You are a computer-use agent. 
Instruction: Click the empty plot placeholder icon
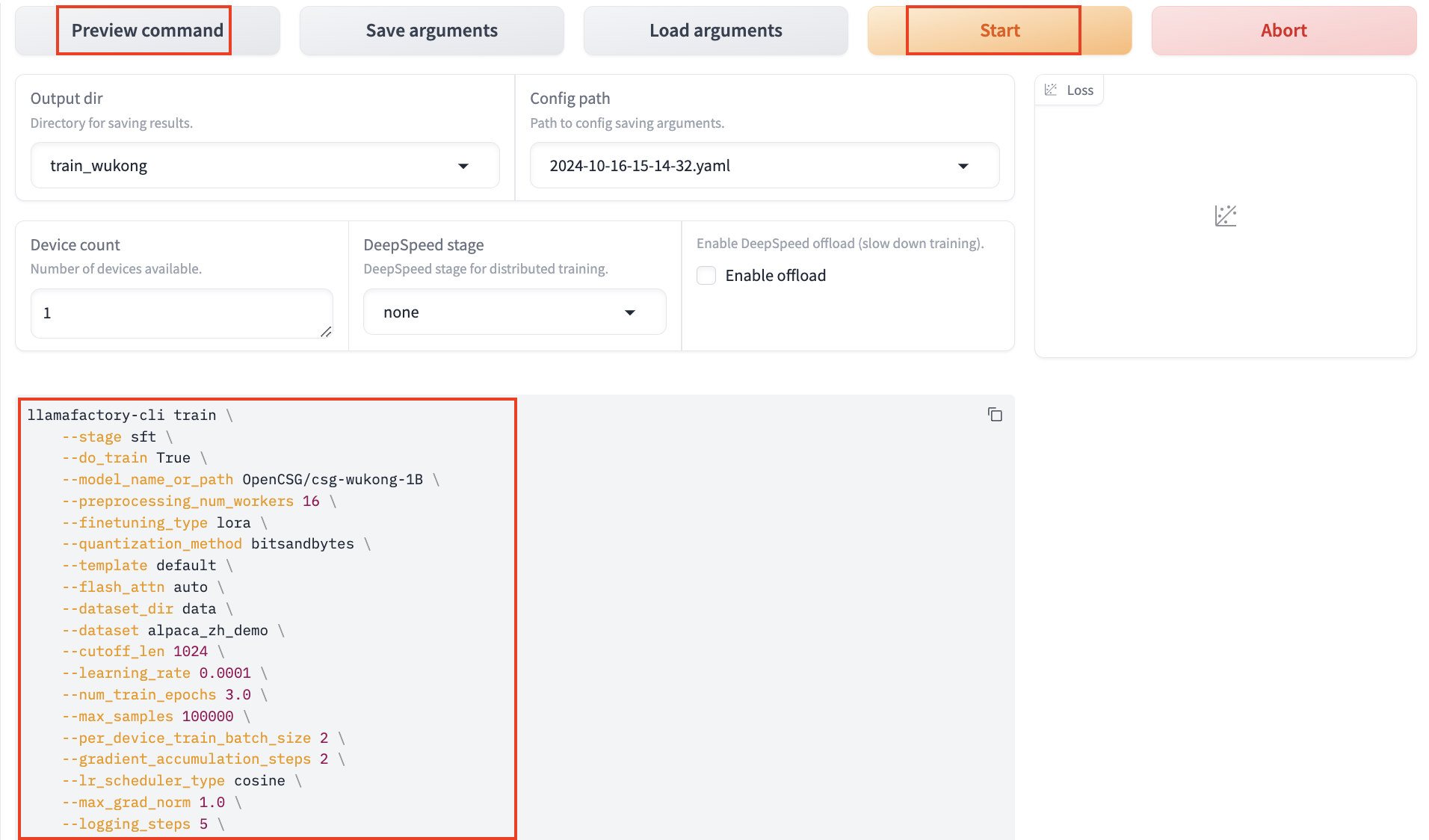(1225, 216)
